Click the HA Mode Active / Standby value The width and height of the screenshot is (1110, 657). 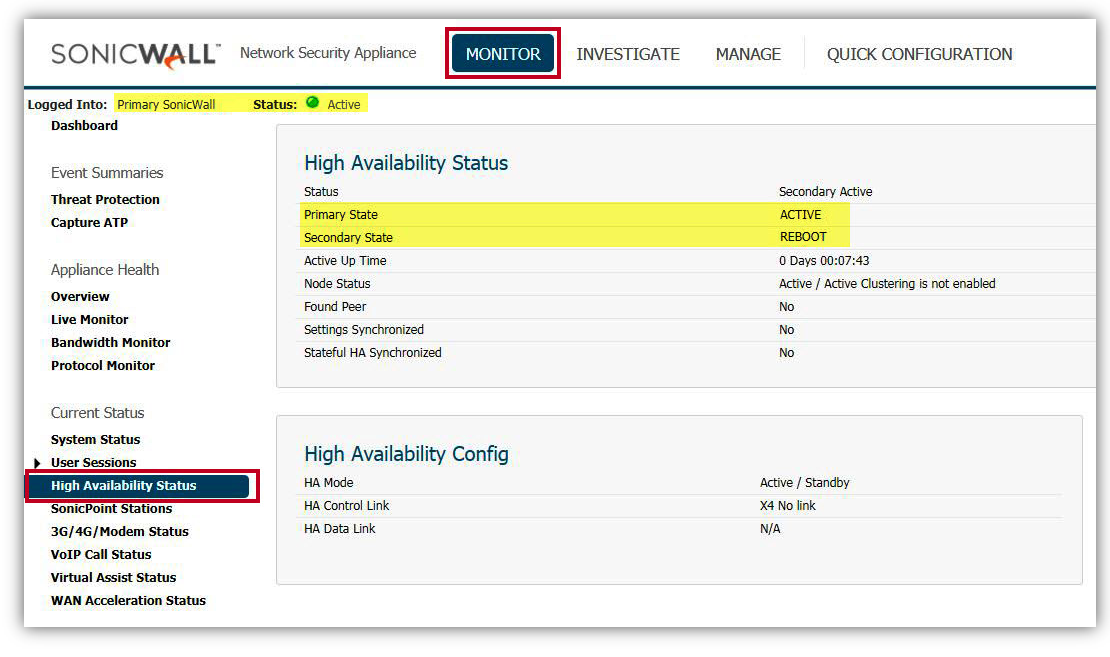click(x=805, y=483)
